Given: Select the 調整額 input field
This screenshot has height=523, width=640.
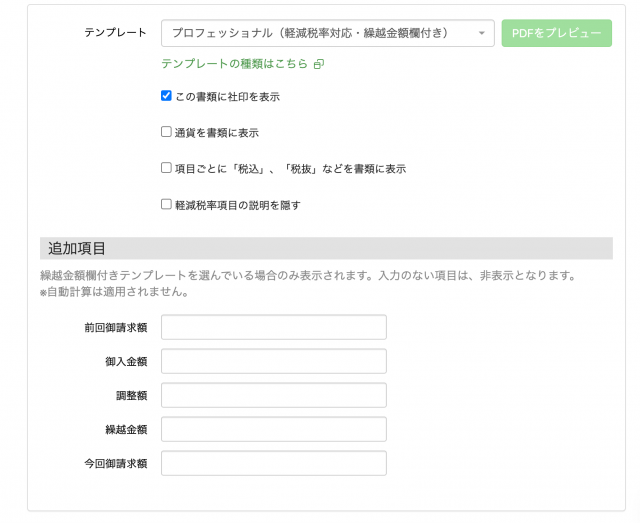Looking at the screenshot, I should point(273,395).
